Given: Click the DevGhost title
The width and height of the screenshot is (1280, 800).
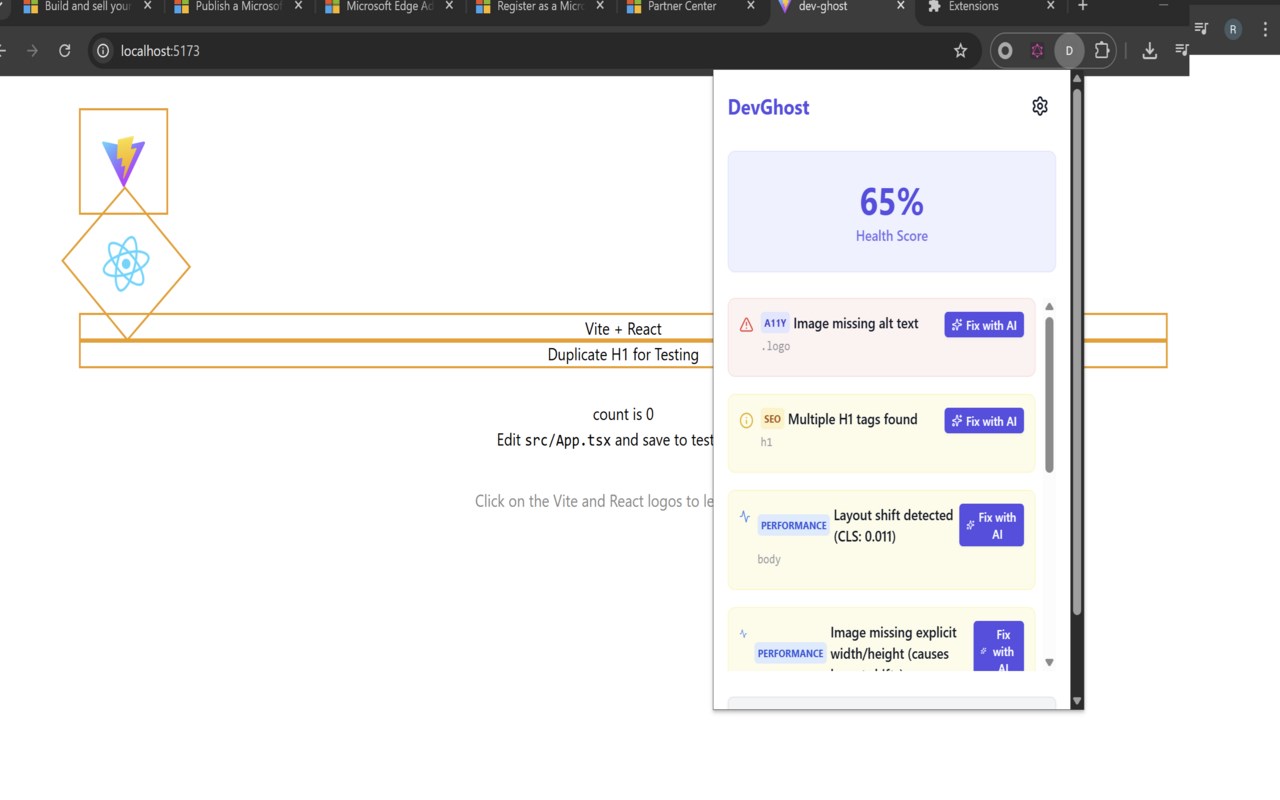Looking at the screenshot, I should 769,107.
